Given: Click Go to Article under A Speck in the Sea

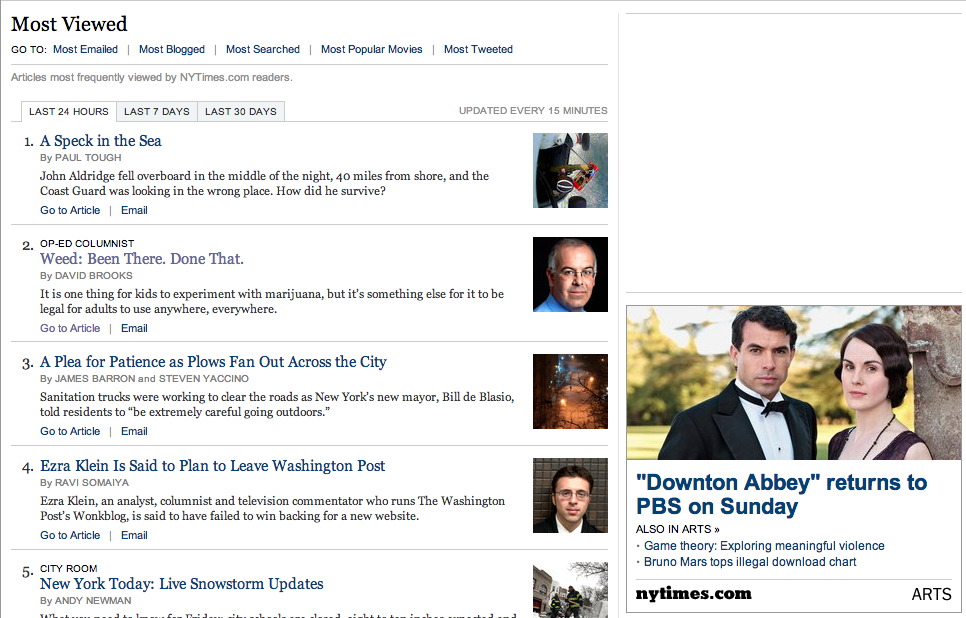Looking at the screenshot, I should point(70,210).
